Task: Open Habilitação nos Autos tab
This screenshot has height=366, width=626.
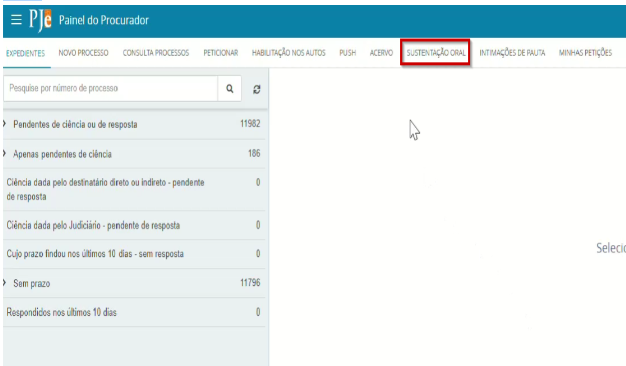Action: 289,53
